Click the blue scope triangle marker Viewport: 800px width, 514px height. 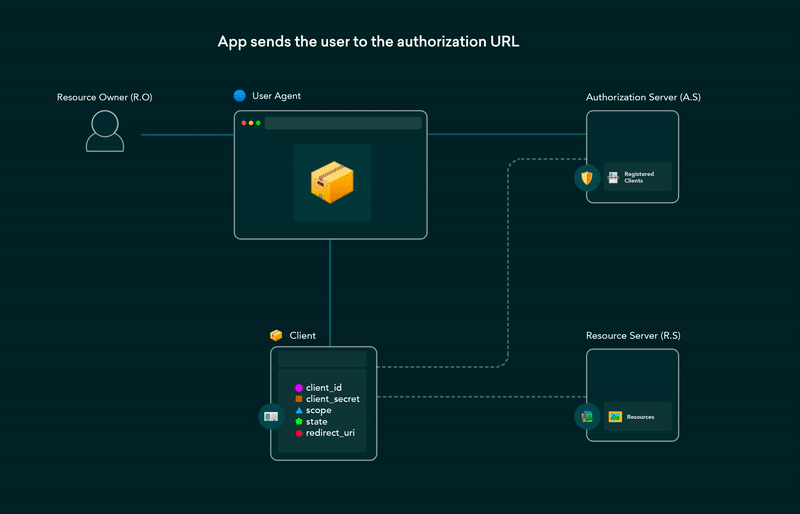coord(299,410)
